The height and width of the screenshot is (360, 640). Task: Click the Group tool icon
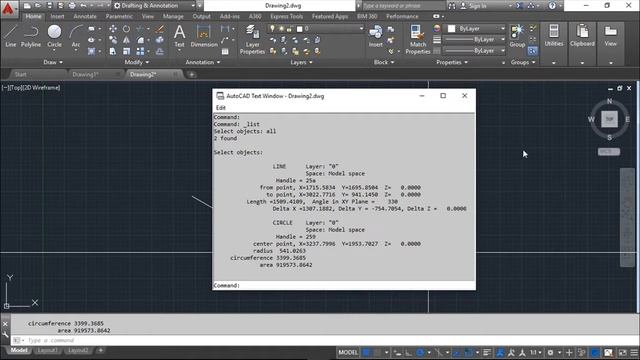[517, 36]
